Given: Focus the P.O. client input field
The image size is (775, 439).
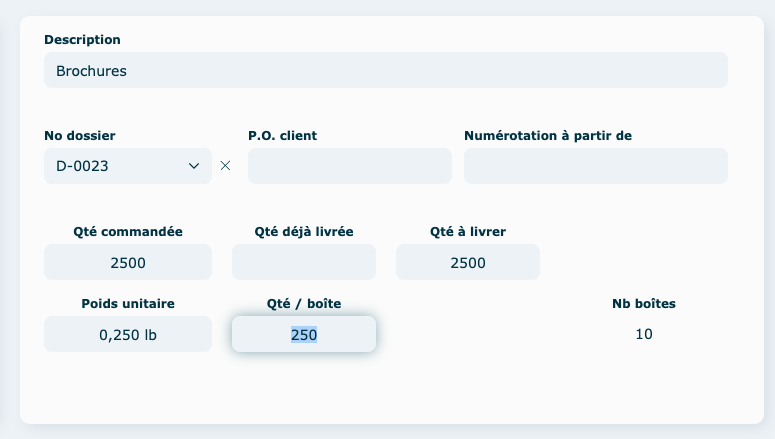Looking at the screenshot, I should click(x=349, y=166).
